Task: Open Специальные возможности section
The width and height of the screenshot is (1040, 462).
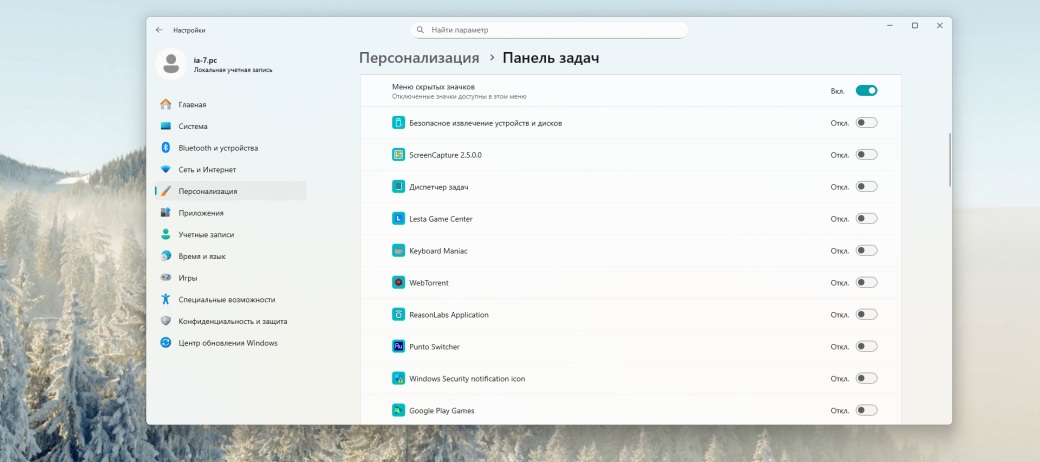Action: tap(230, 300)
